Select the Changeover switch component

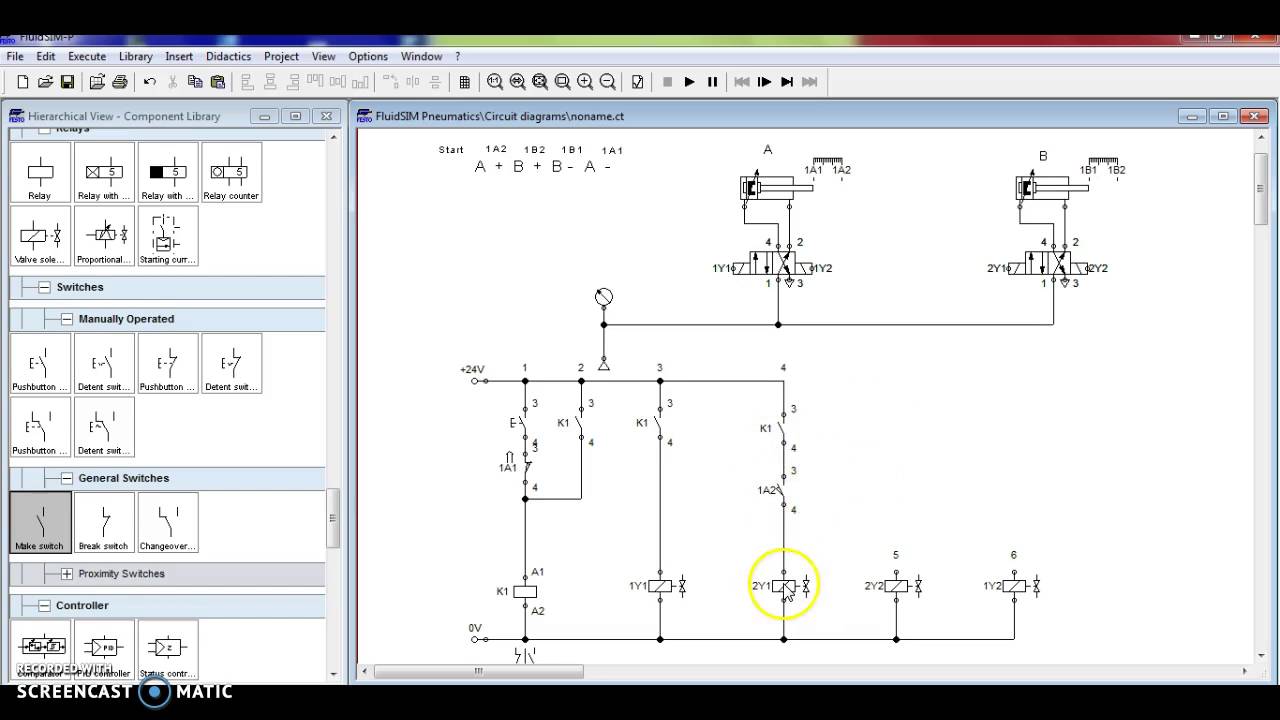pos(168,522)
